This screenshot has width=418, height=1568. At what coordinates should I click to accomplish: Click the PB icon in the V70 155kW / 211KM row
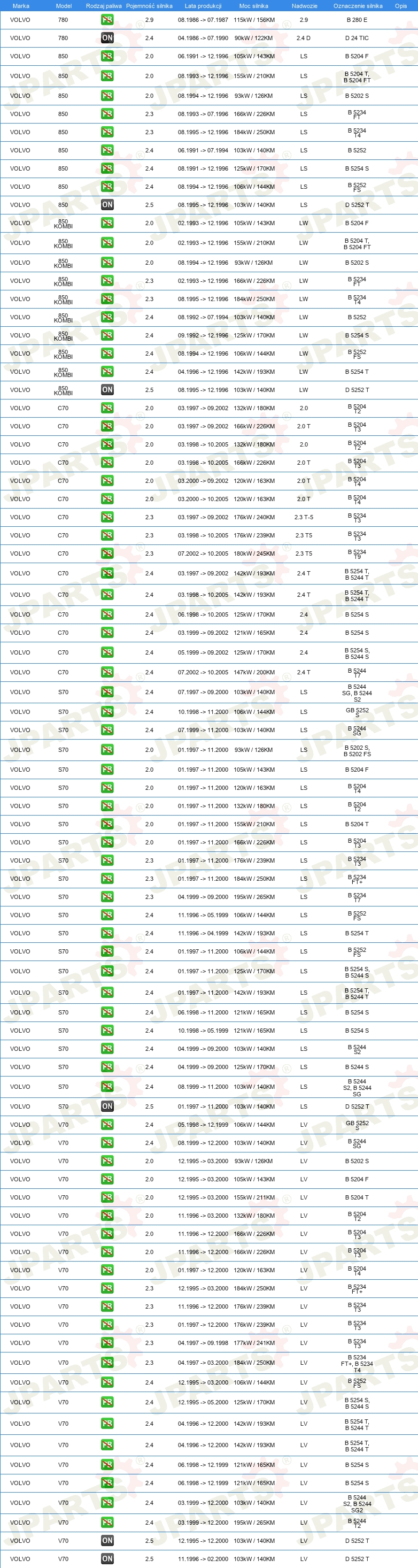pyautogui.click(x=107, y=1197)
